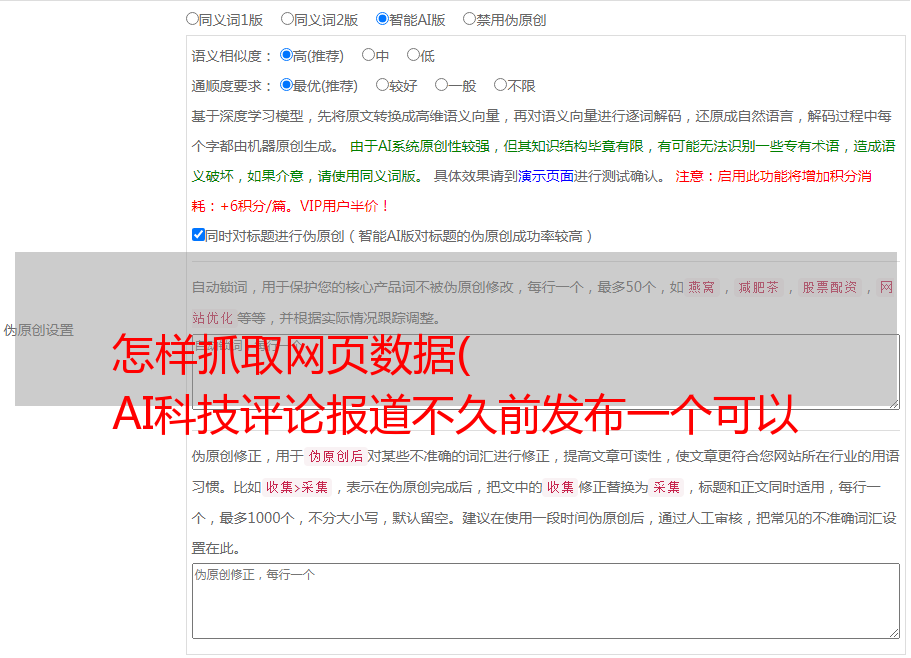Toggle 同时对标题进行伪原创 checkbox

tap(198, 235)
